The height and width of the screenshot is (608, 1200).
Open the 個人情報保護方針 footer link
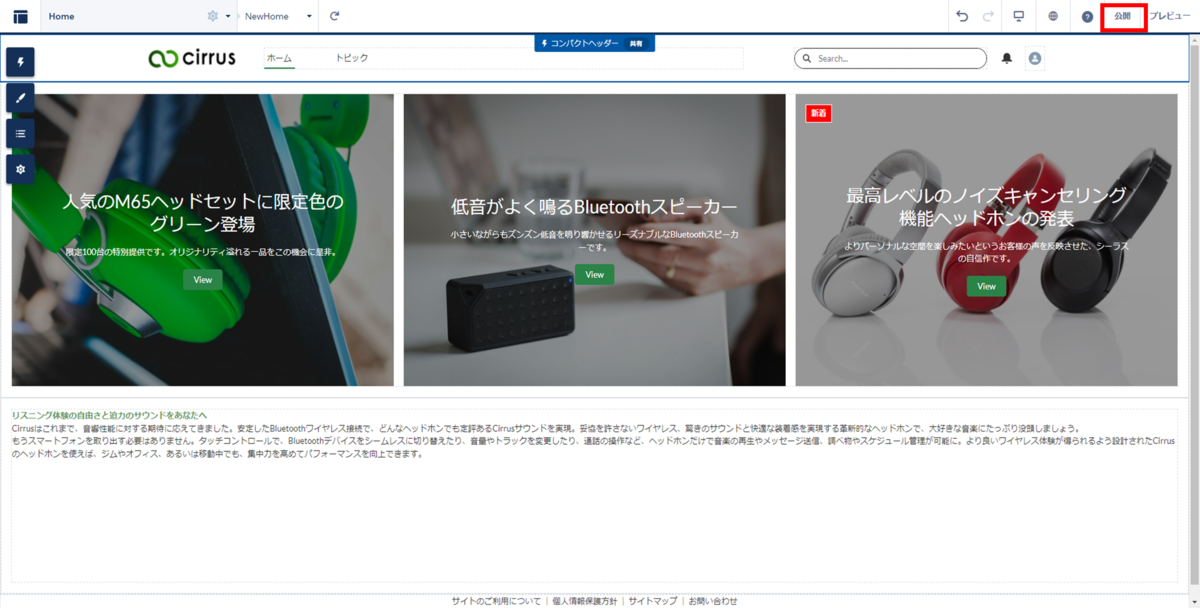pos(584,601)
